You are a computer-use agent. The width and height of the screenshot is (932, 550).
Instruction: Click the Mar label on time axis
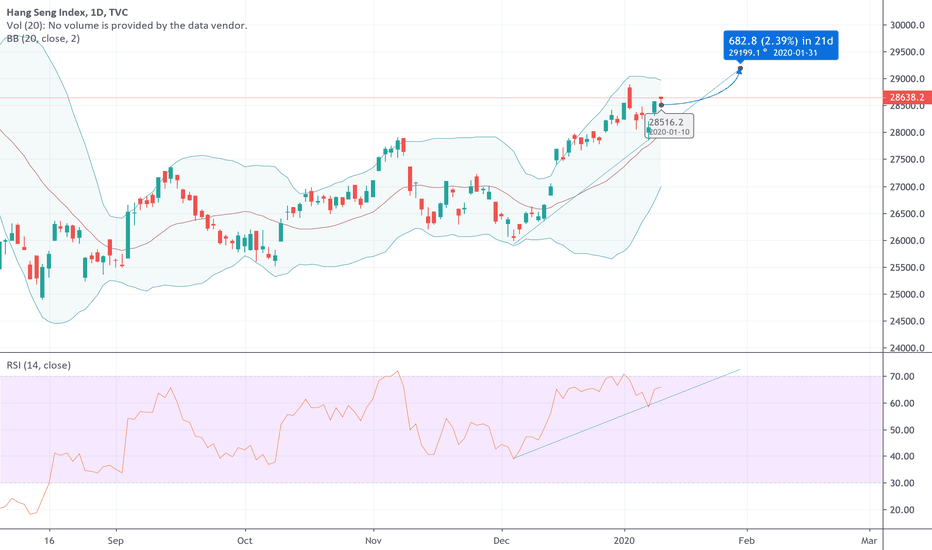coord(869,540)
